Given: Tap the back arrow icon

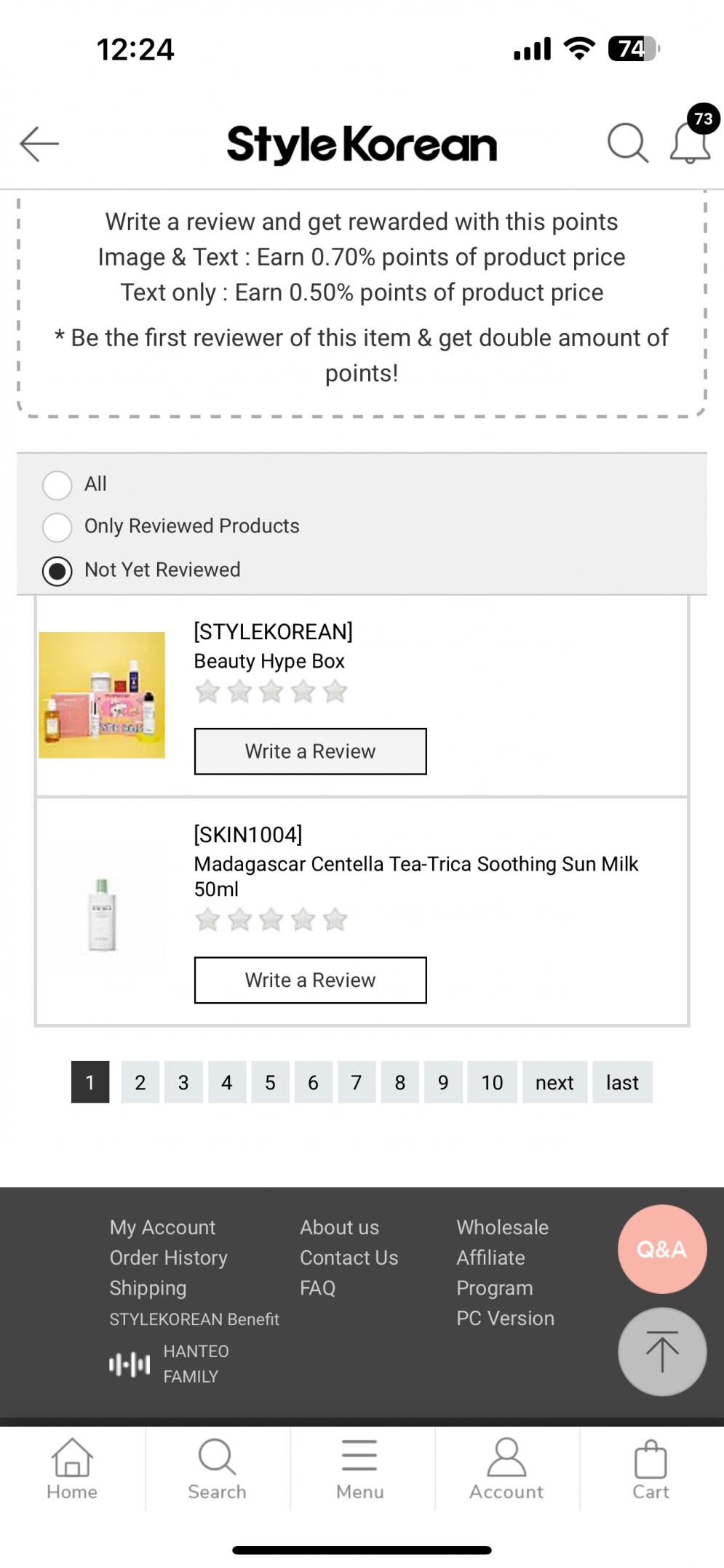Looking at the screenshot, I should tap(39, 143).
